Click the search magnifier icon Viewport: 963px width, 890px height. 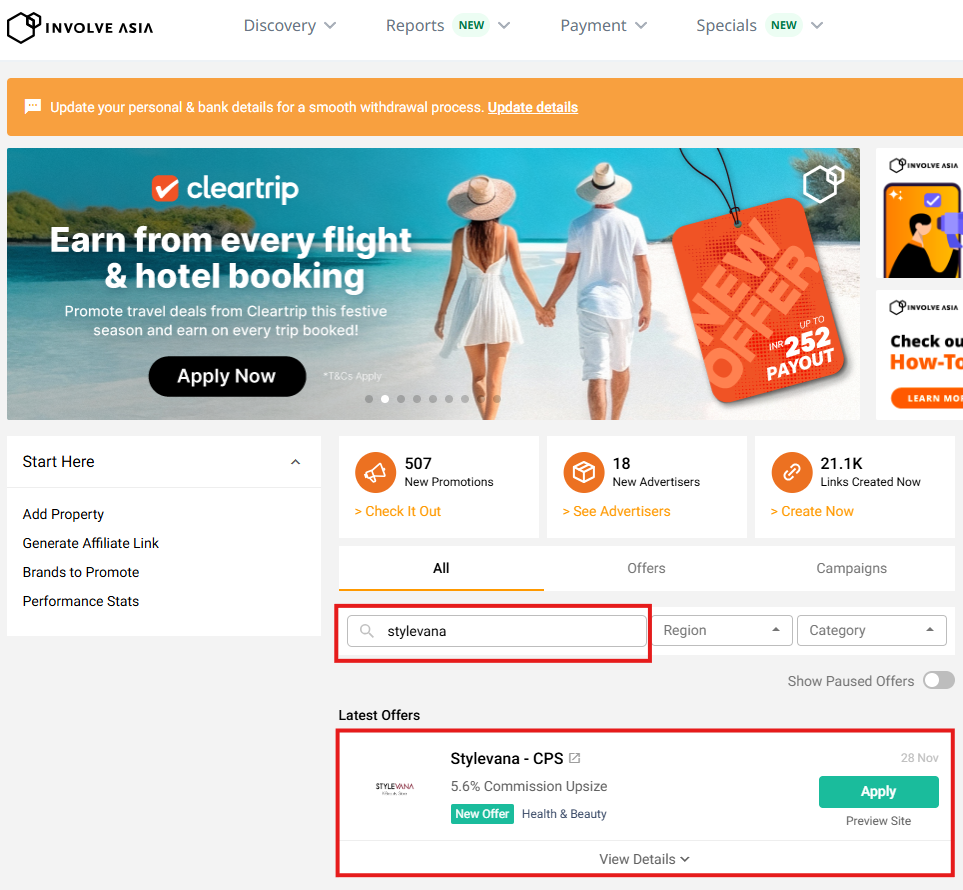[x=367, y=631]
